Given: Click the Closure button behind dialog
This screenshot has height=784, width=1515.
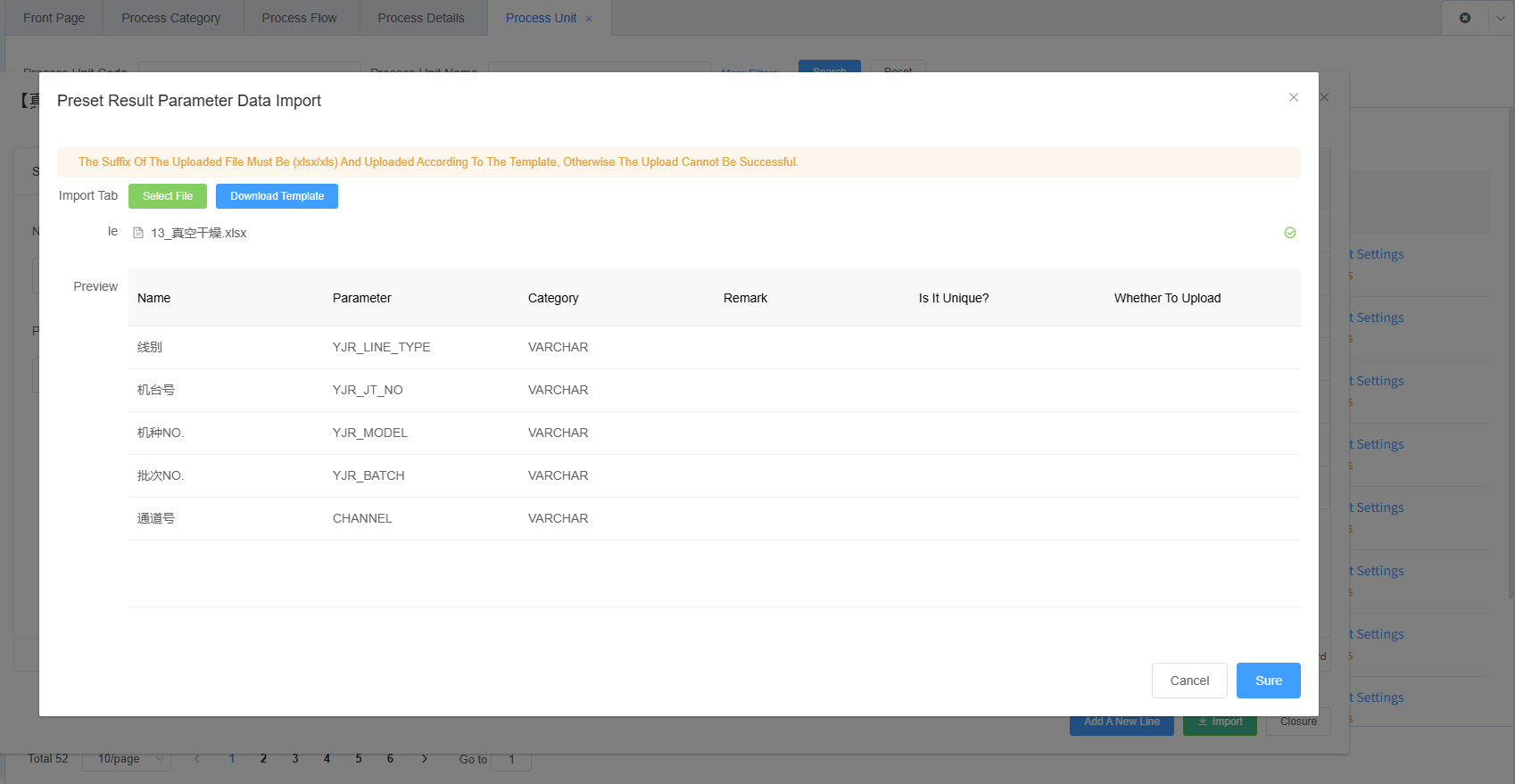Looking at the screenshot, I should (1298, 722).
